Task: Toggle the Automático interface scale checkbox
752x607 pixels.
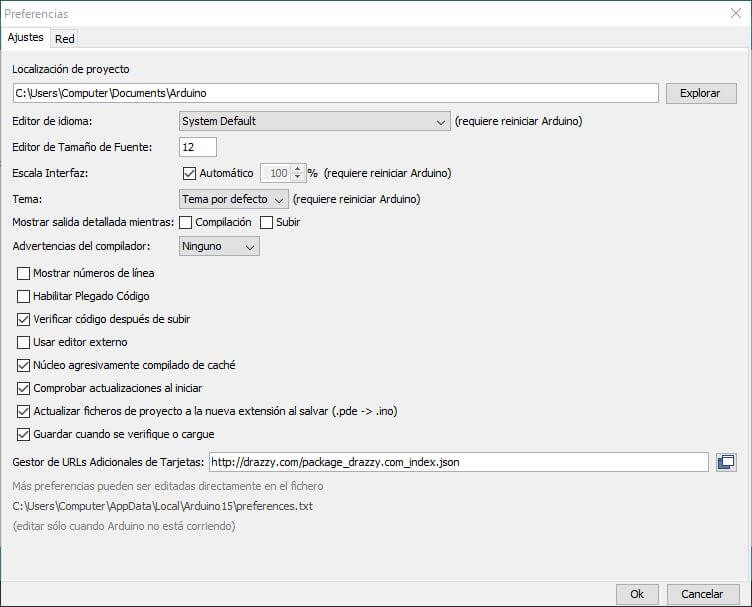Action: coord(189,173)
